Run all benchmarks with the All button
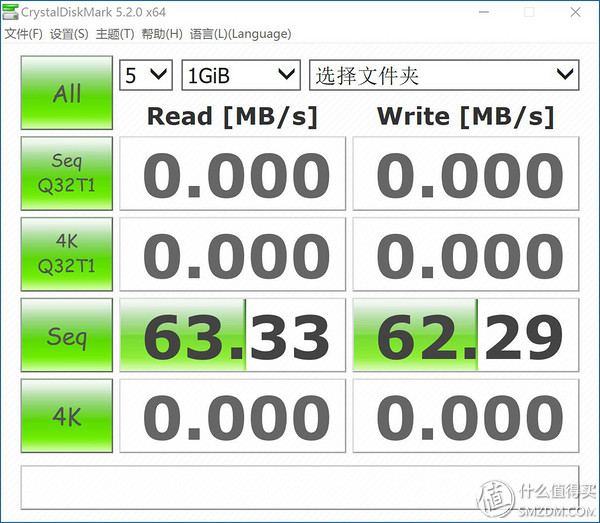The image size is (600, 523). click(67, 93)
